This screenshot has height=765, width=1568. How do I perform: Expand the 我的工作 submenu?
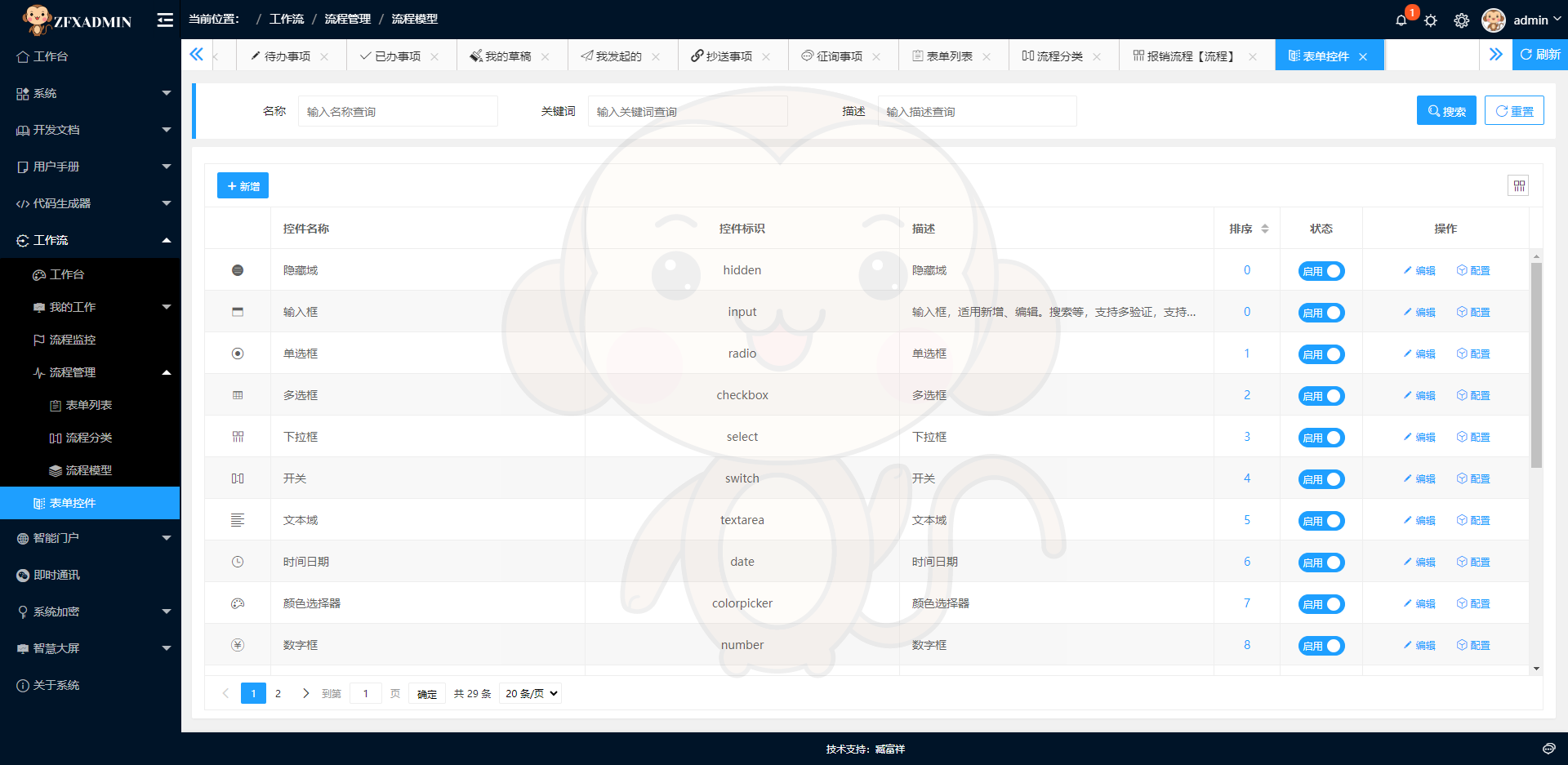90,307
